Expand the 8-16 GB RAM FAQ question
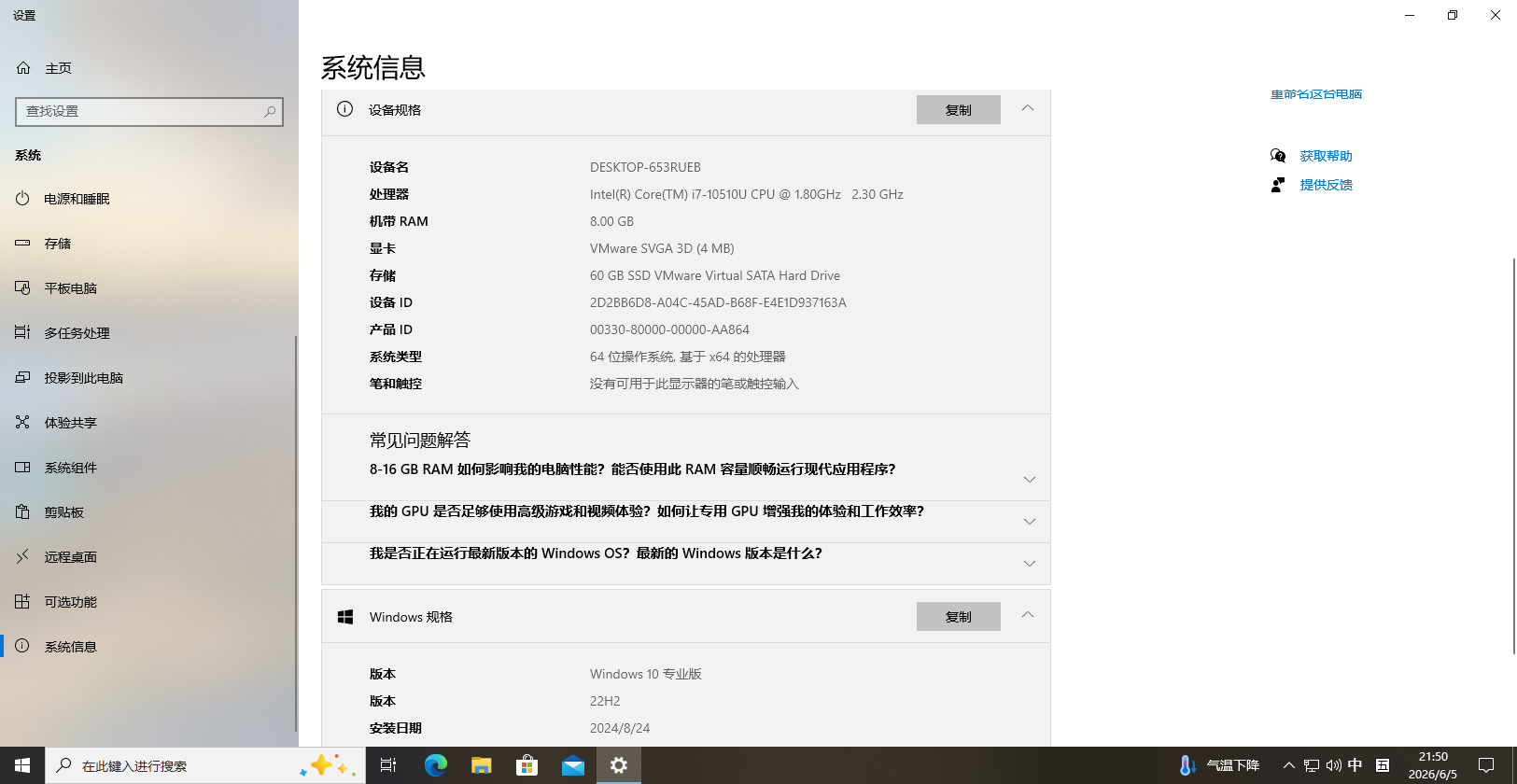Image resolution: width=1517 pixels, height=784 pixels. click(x=1030, y=480)
